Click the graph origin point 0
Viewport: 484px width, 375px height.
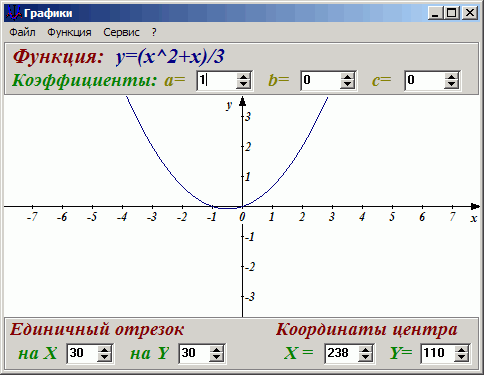242,207
